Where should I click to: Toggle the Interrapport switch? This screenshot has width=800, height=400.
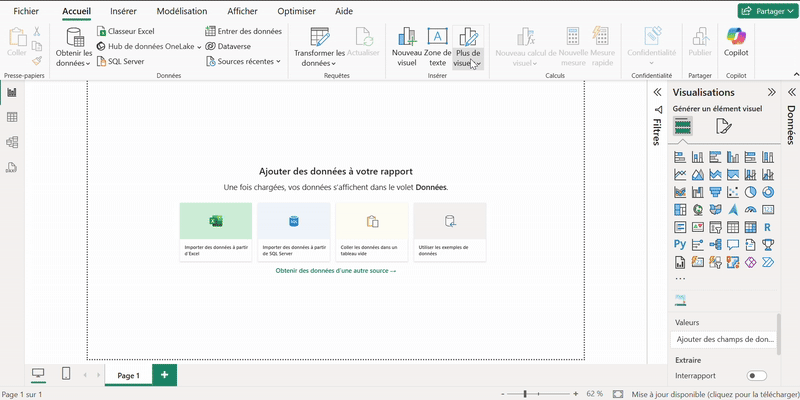[x=756, y=376]
